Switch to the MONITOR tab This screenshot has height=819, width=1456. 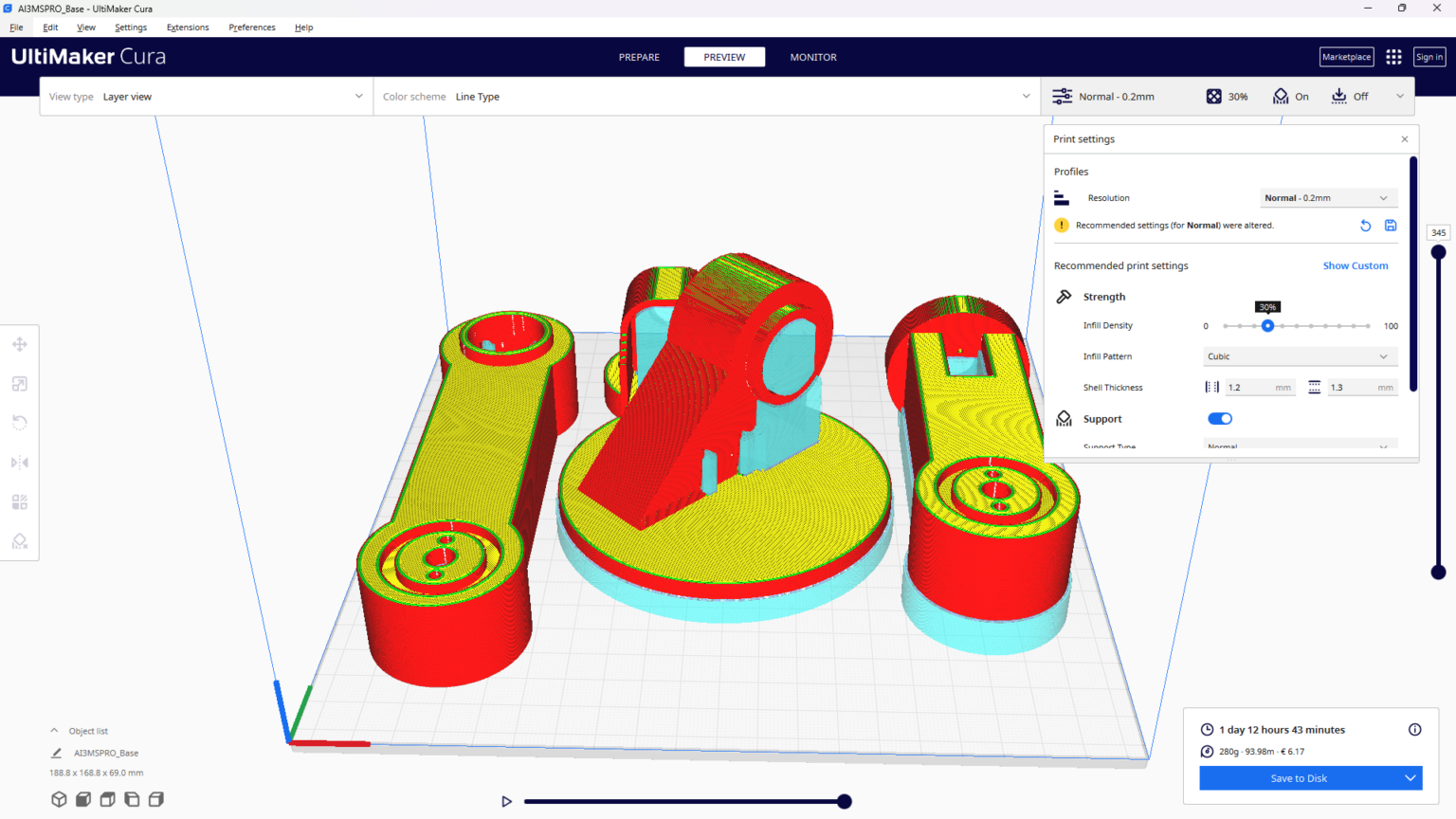812,57
